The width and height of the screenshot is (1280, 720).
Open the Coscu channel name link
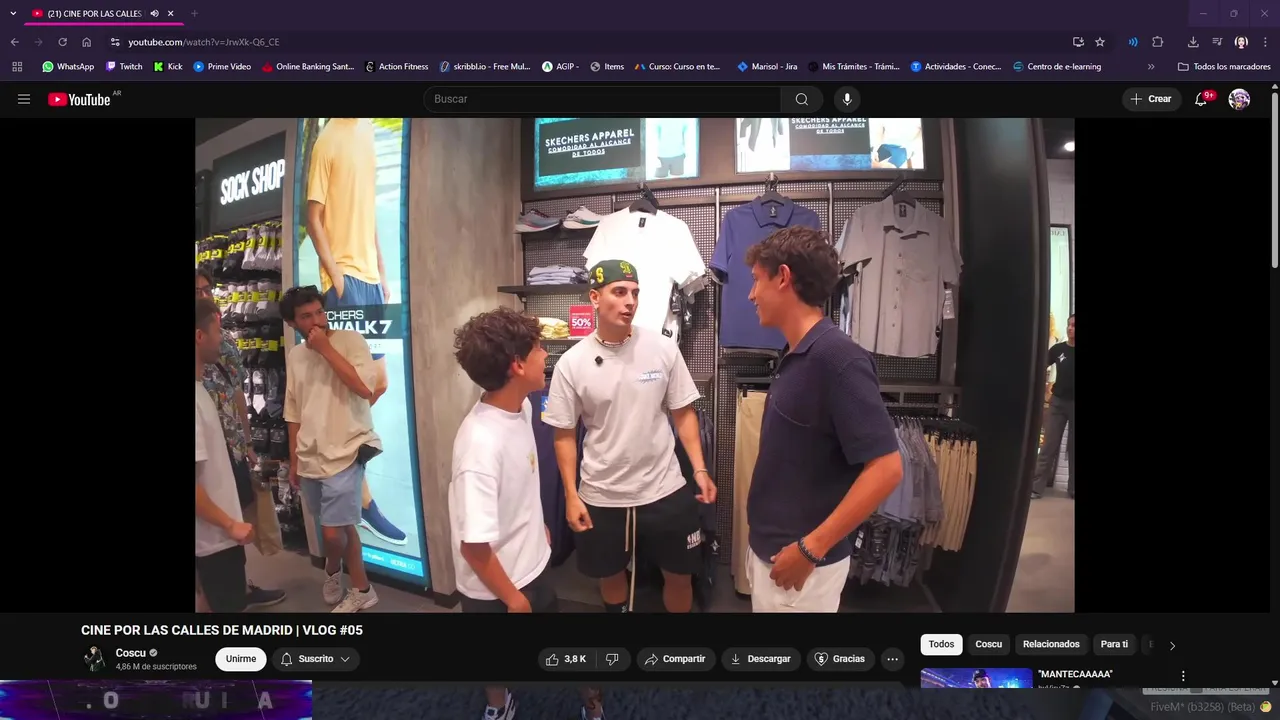(x=130, y=653)
